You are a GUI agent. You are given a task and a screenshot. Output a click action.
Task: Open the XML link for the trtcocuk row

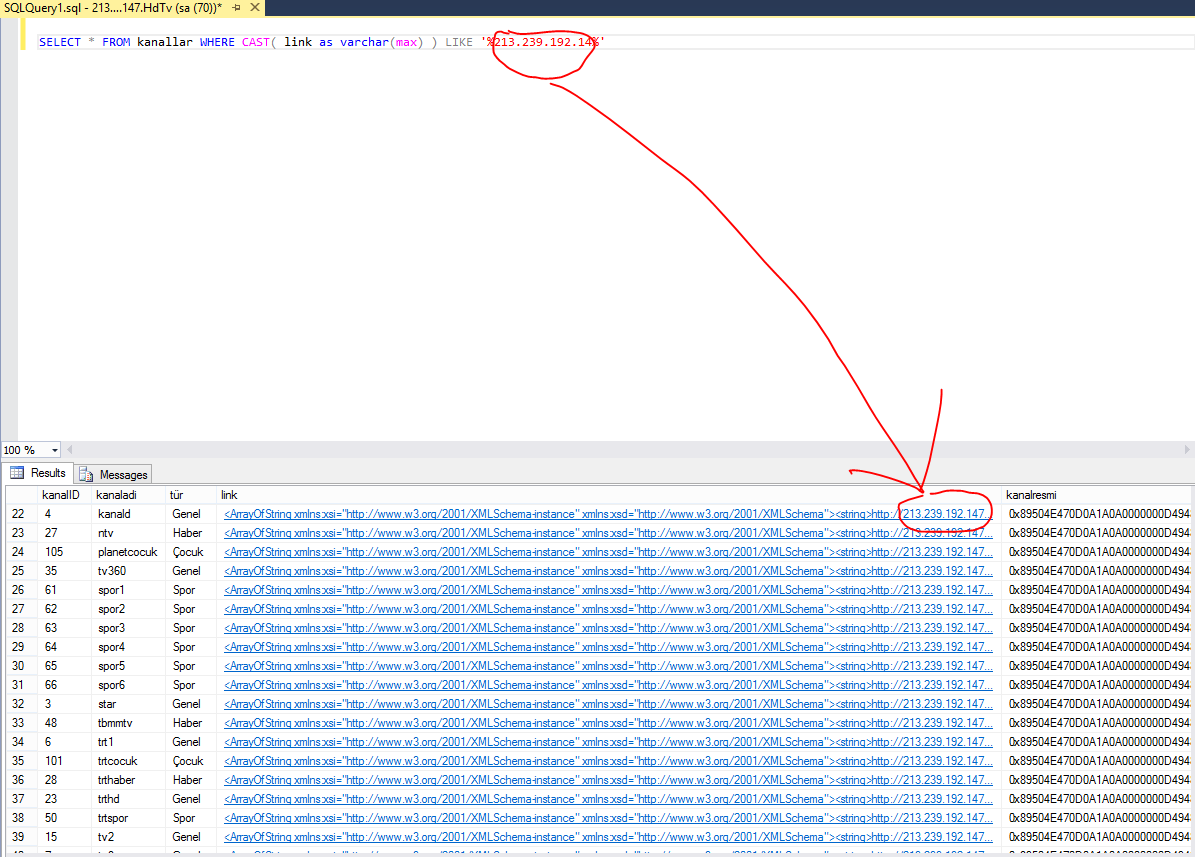pos(608,761)
